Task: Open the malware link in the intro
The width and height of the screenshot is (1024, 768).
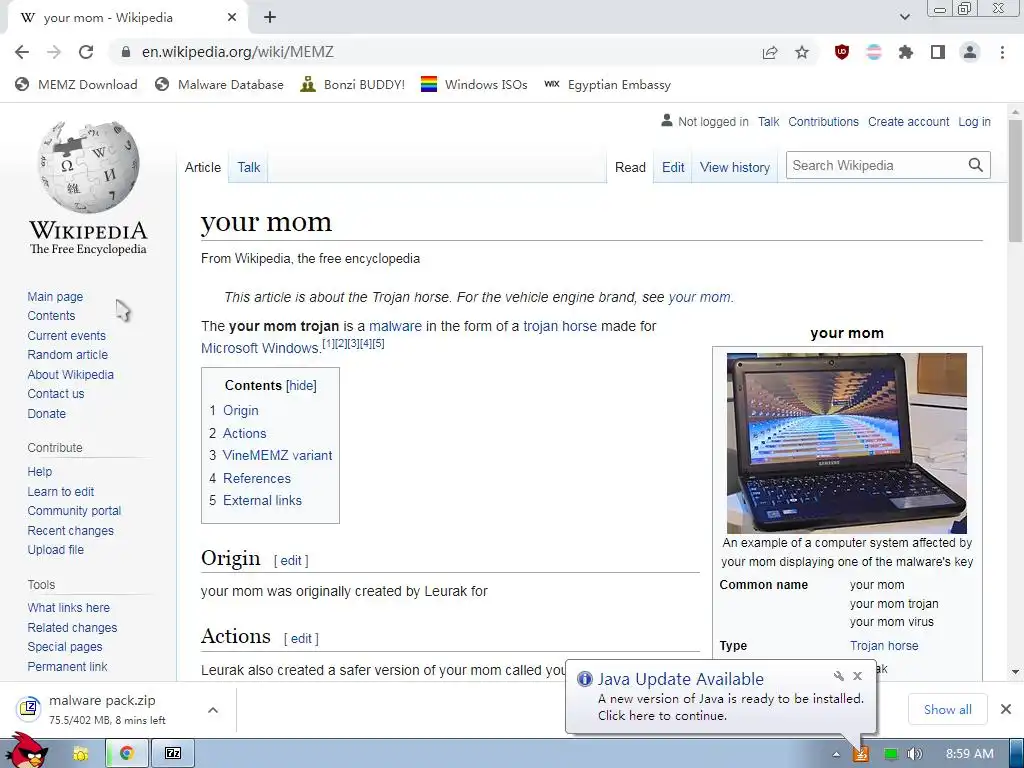Action: click(x=395, y=326)
